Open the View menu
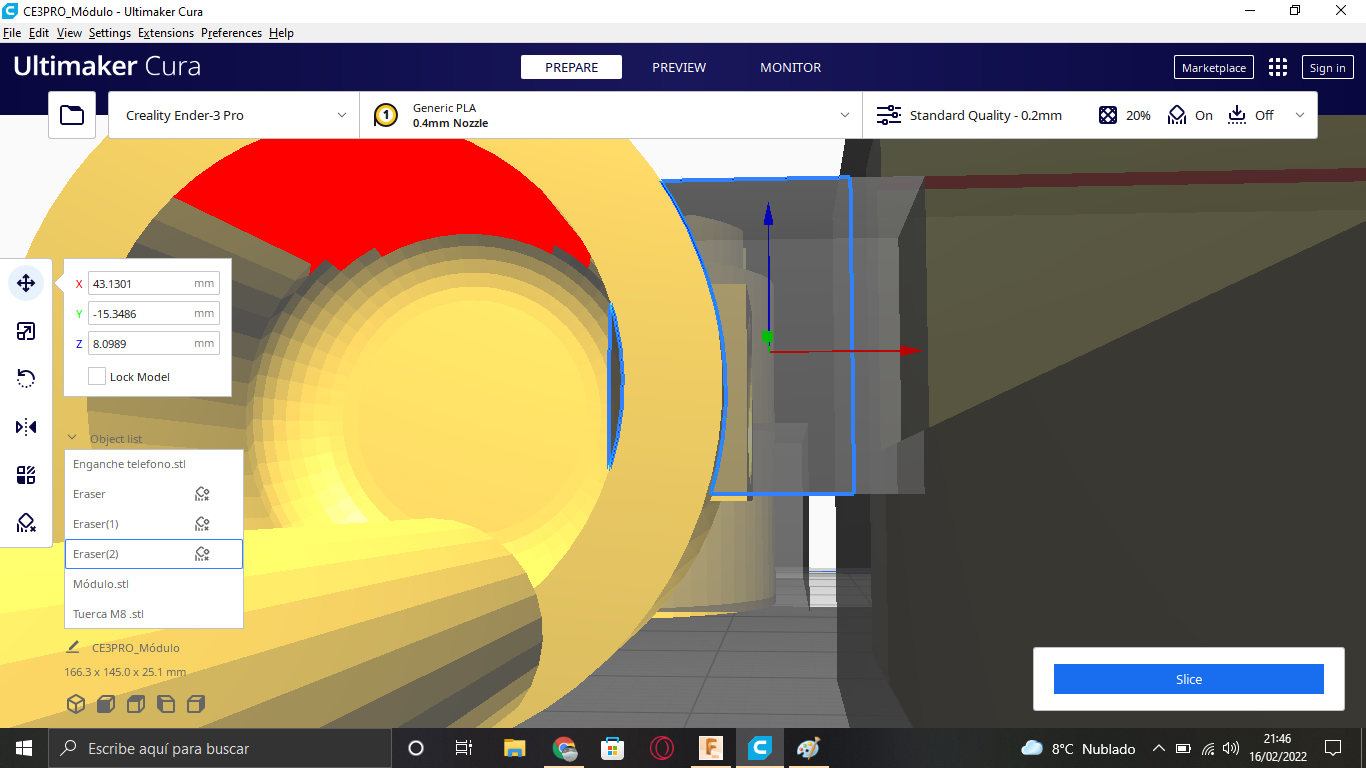Screen dimensions: 1366x768 [69, 33]
